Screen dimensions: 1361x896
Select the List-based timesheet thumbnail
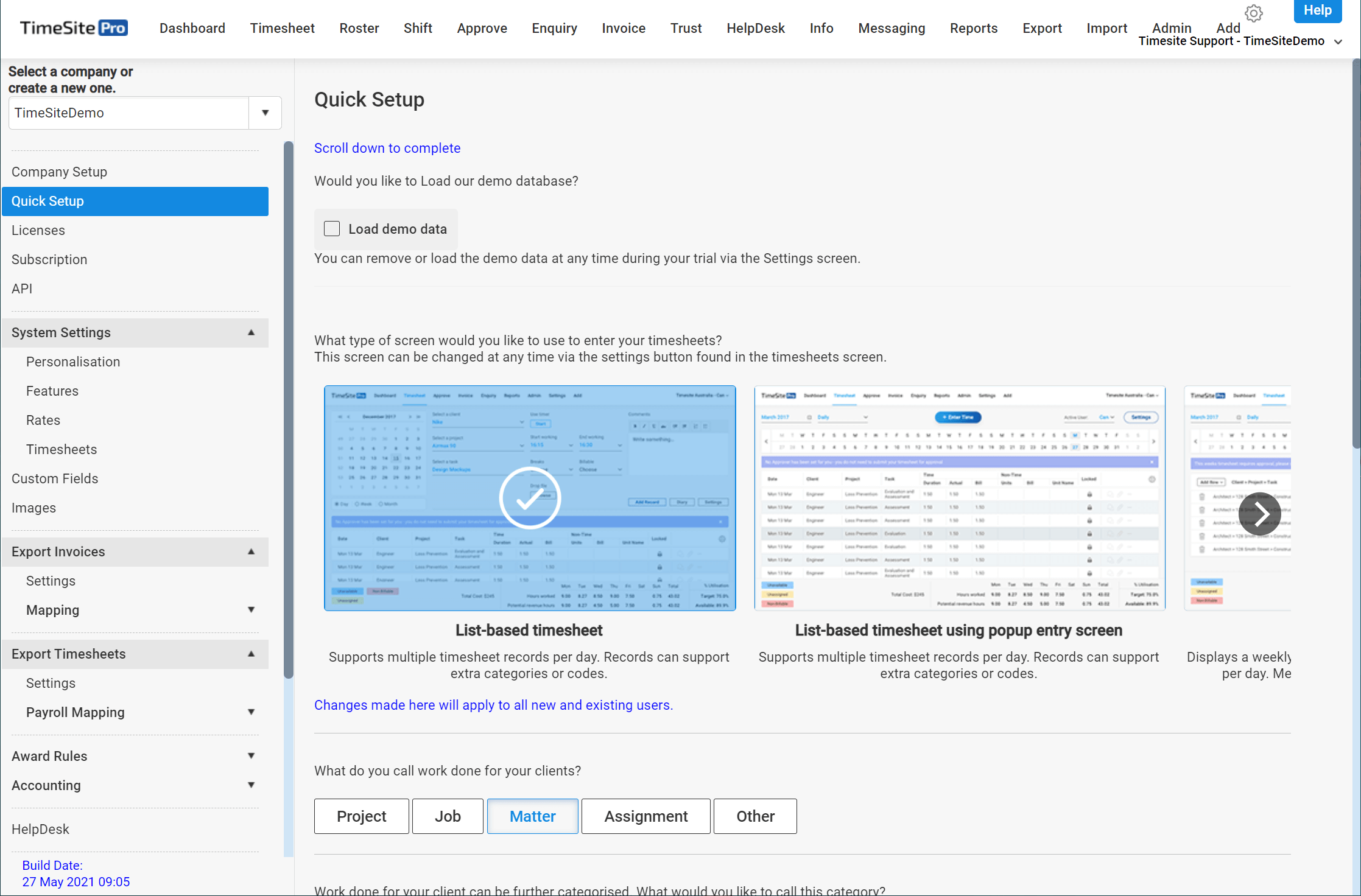point(530,498)
